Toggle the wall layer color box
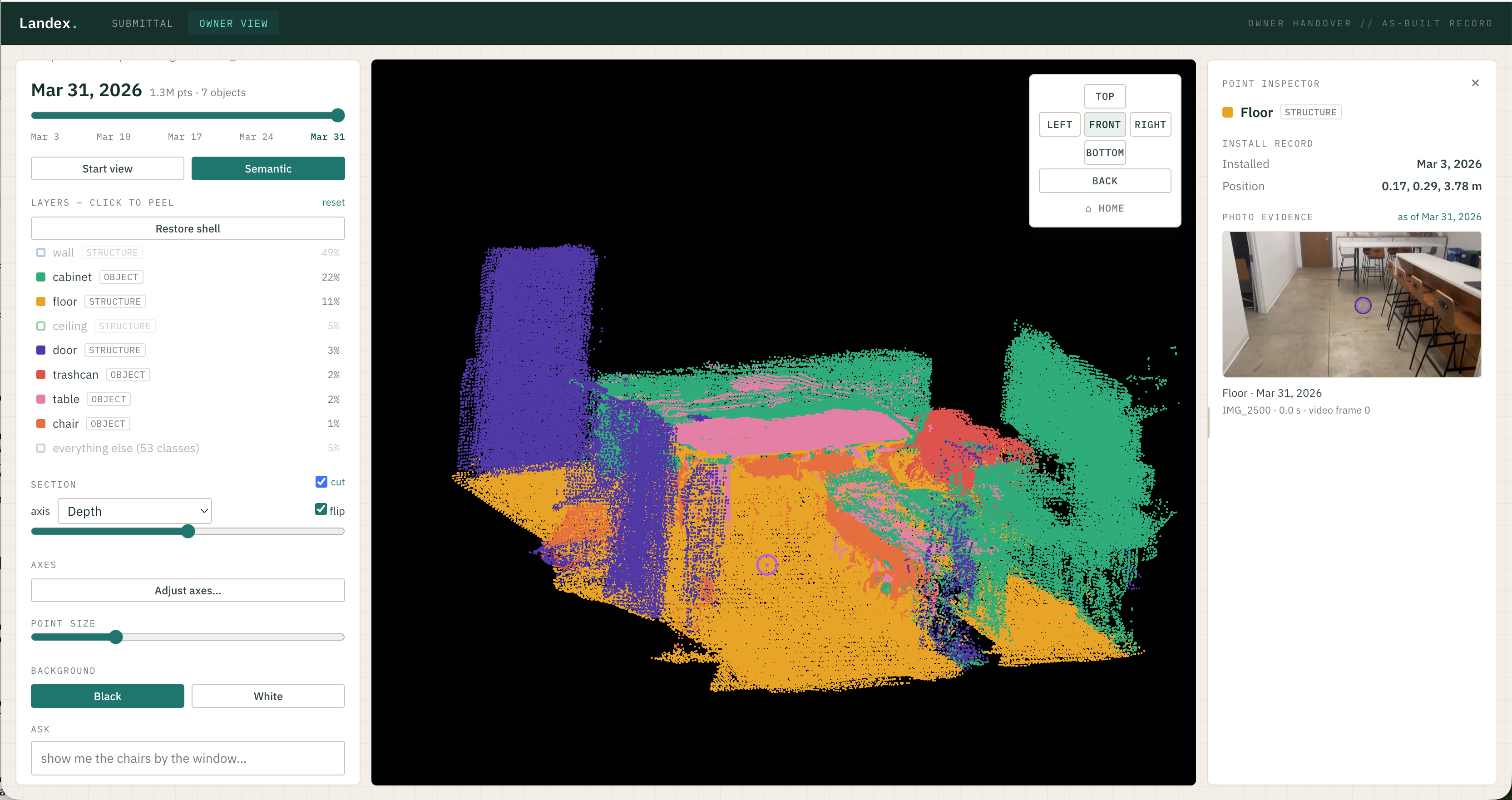The width and height of the screenshot is (1512, 800). [x=40, y=252]
